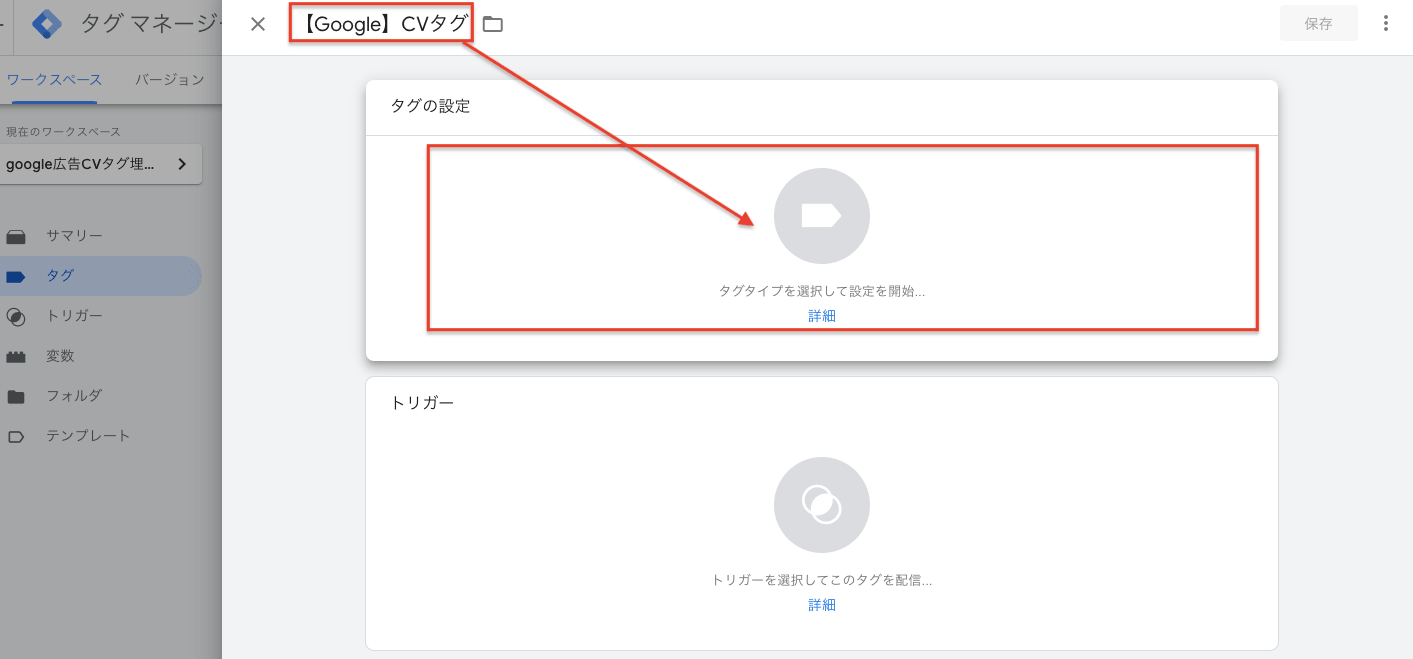
Task: Click the 現在のワークスペース label
Action: pos(63,132)
